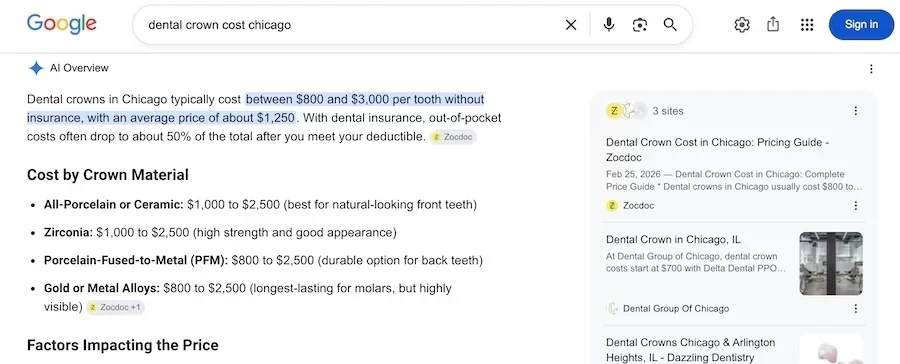Open AI Overview three-dot options menu
This screenshot has height=364, width=900.
pos(871,69)
